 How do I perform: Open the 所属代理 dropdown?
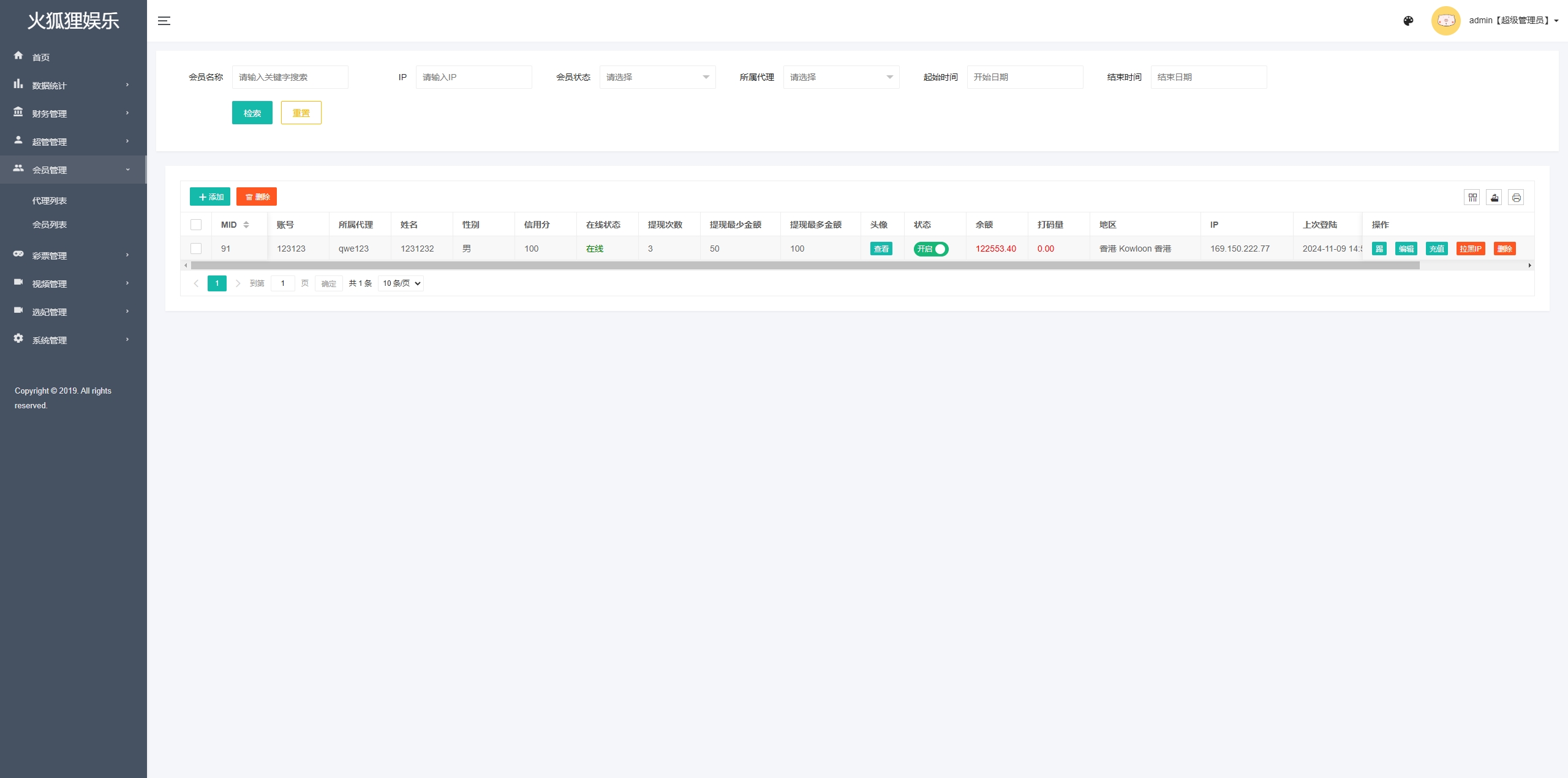point(841,77)
